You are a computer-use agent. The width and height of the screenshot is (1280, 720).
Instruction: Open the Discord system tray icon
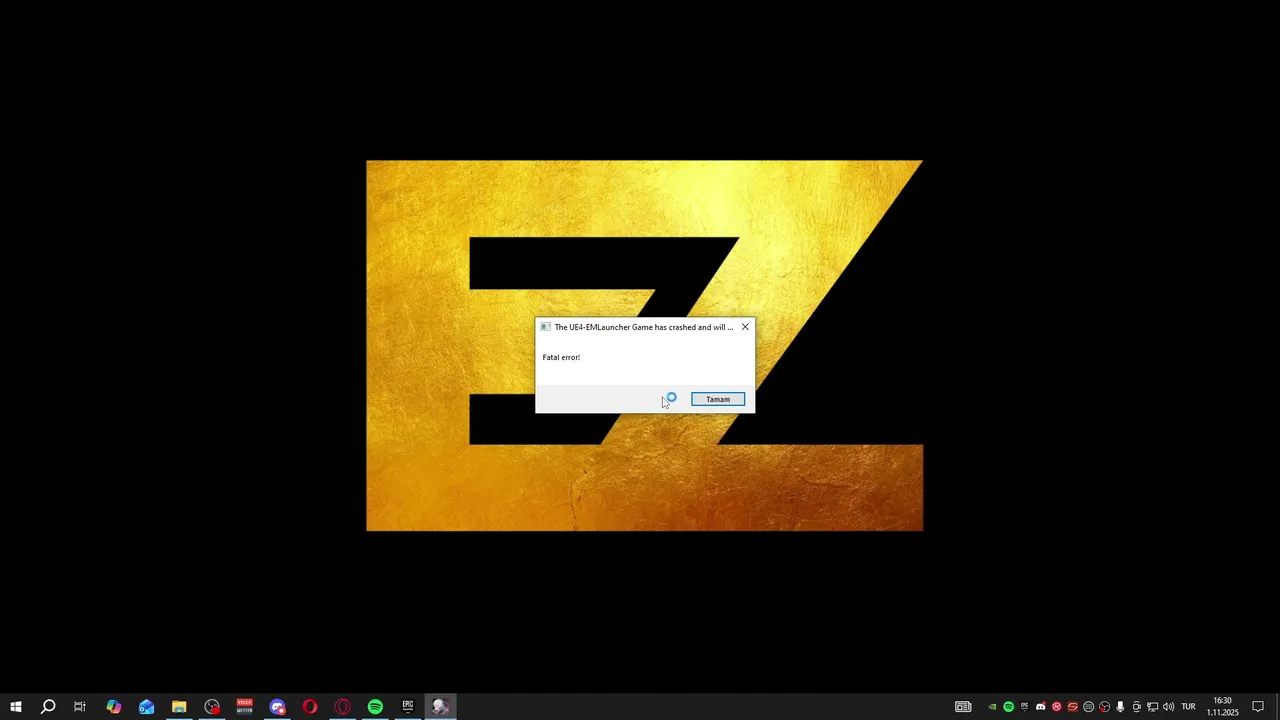point(1040,707)
